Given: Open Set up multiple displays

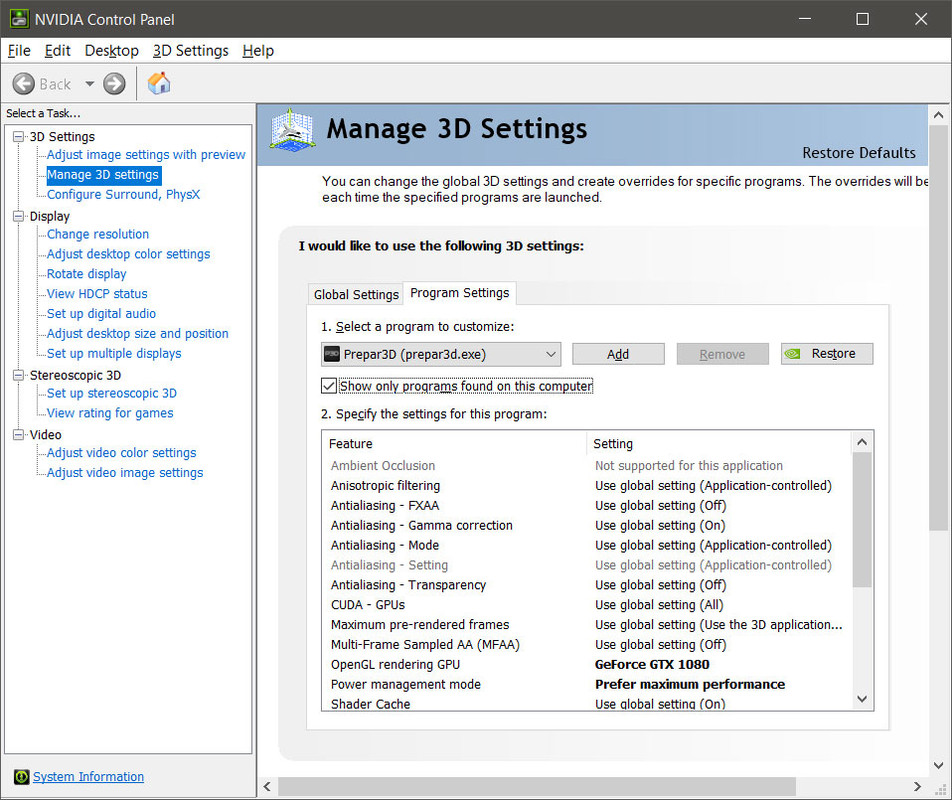Looking at the screenshot, I should [x=114, y=353].
